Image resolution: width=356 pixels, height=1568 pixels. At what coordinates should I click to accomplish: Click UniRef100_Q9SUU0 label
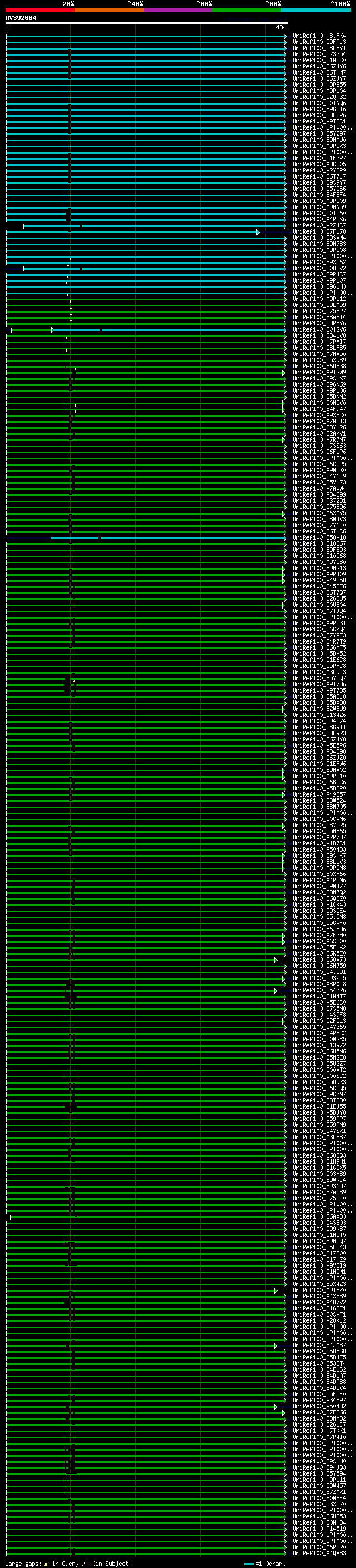pyautogui.click(x=319, y=1461)
